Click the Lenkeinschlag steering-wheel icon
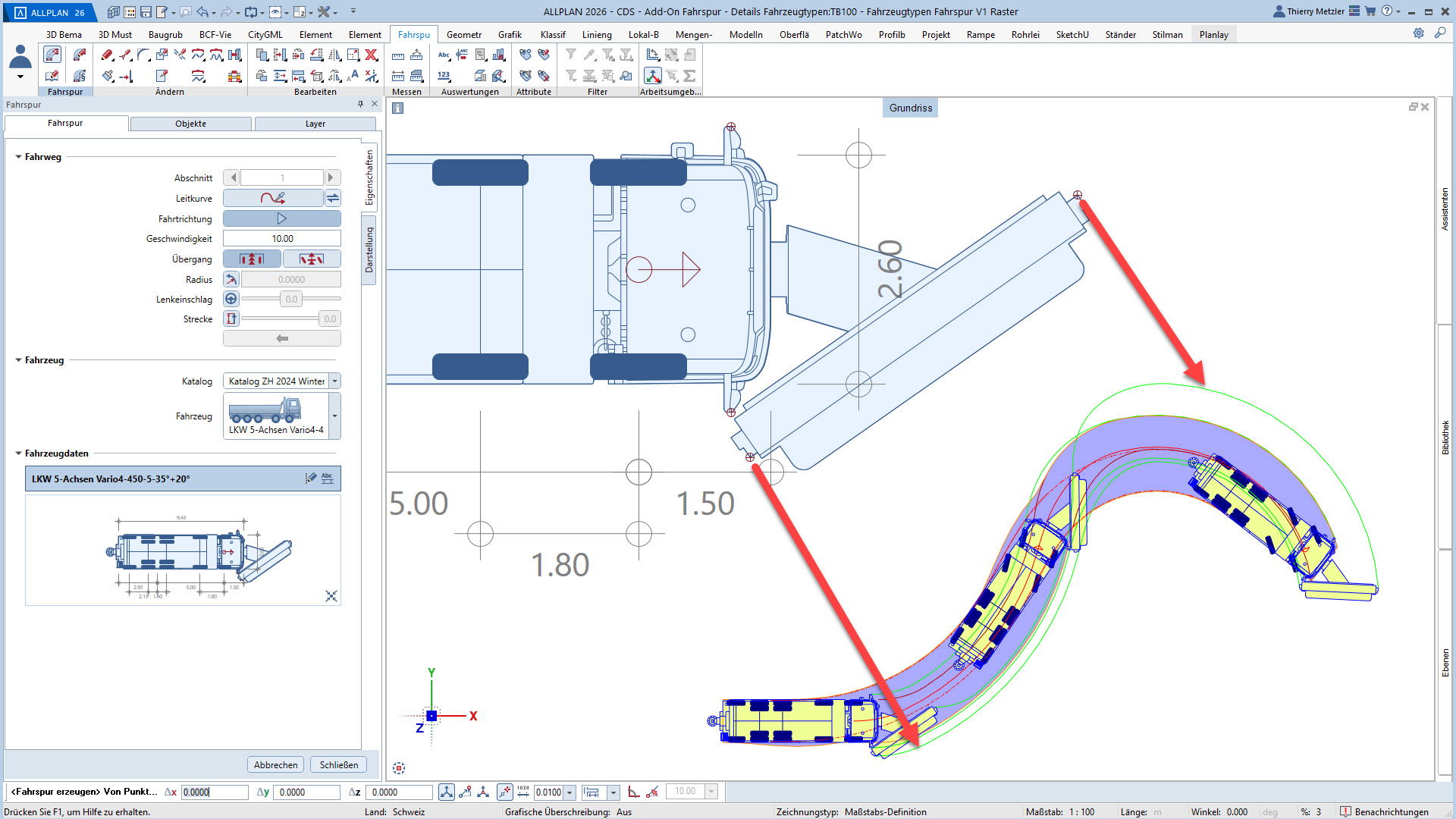Image resolution: width=1456 pixels, height=819 pixels. pos(231,299)
